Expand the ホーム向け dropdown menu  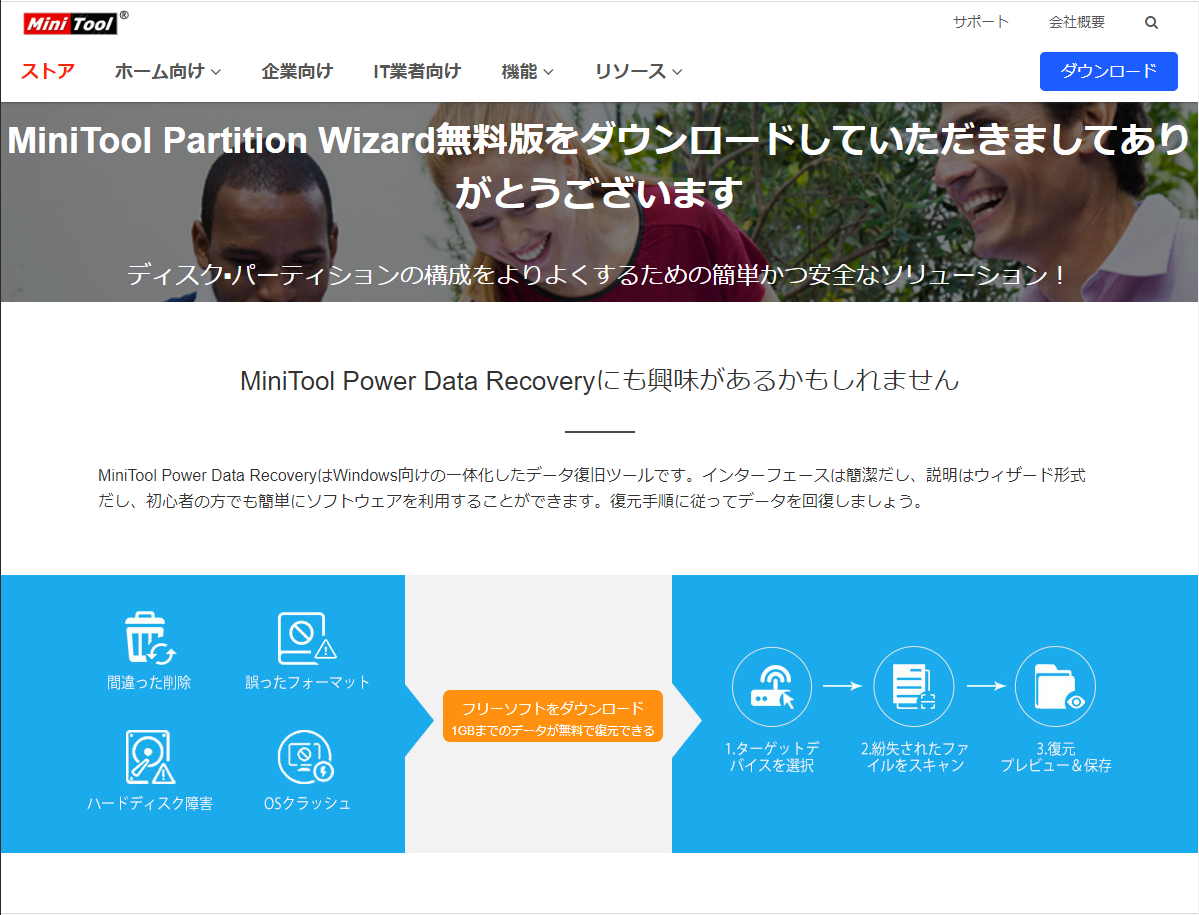167,71
